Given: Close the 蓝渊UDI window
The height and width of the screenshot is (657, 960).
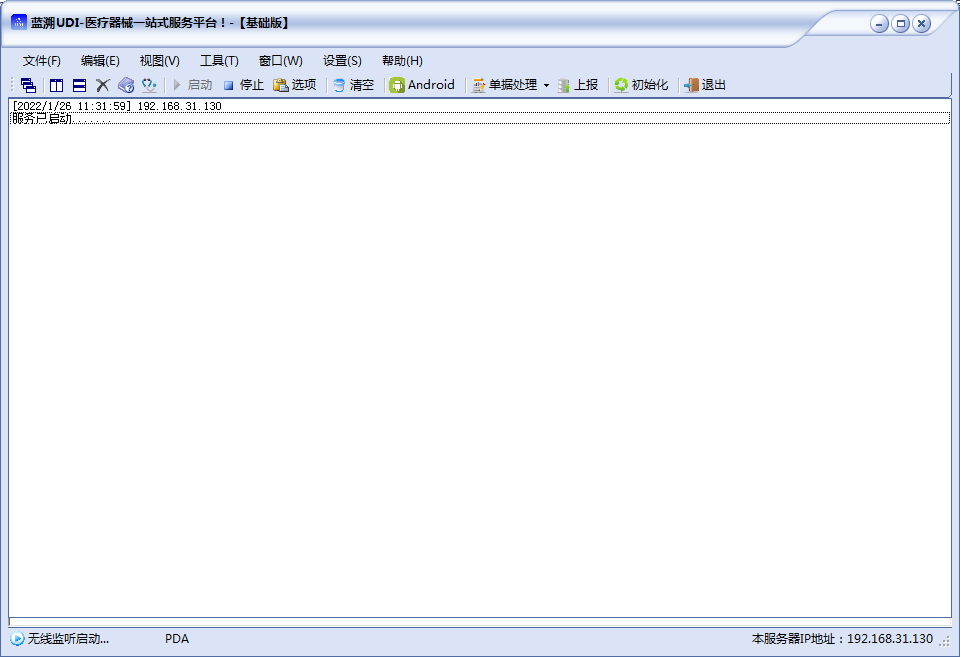Looking at the screenshot, I should pos(921,24).
